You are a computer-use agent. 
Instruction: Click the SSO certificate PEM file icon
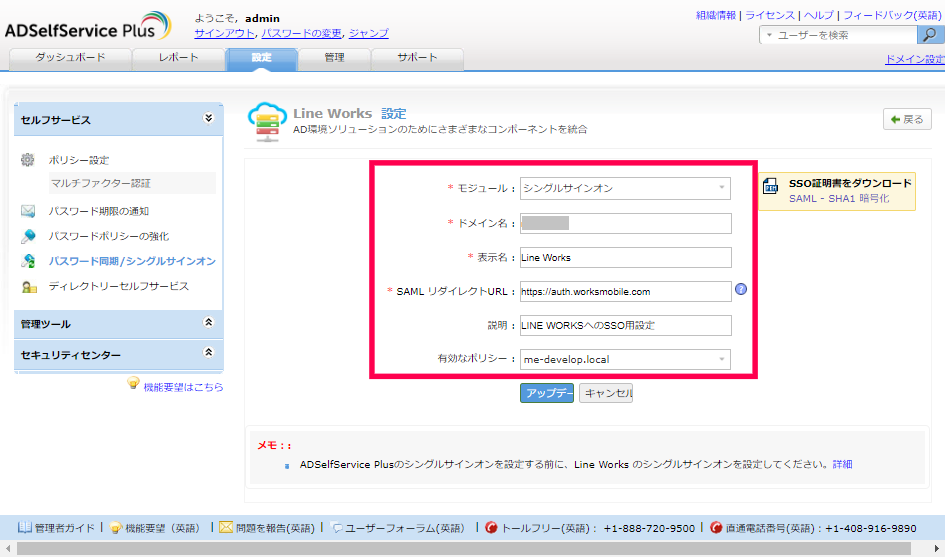pos(770,186)
